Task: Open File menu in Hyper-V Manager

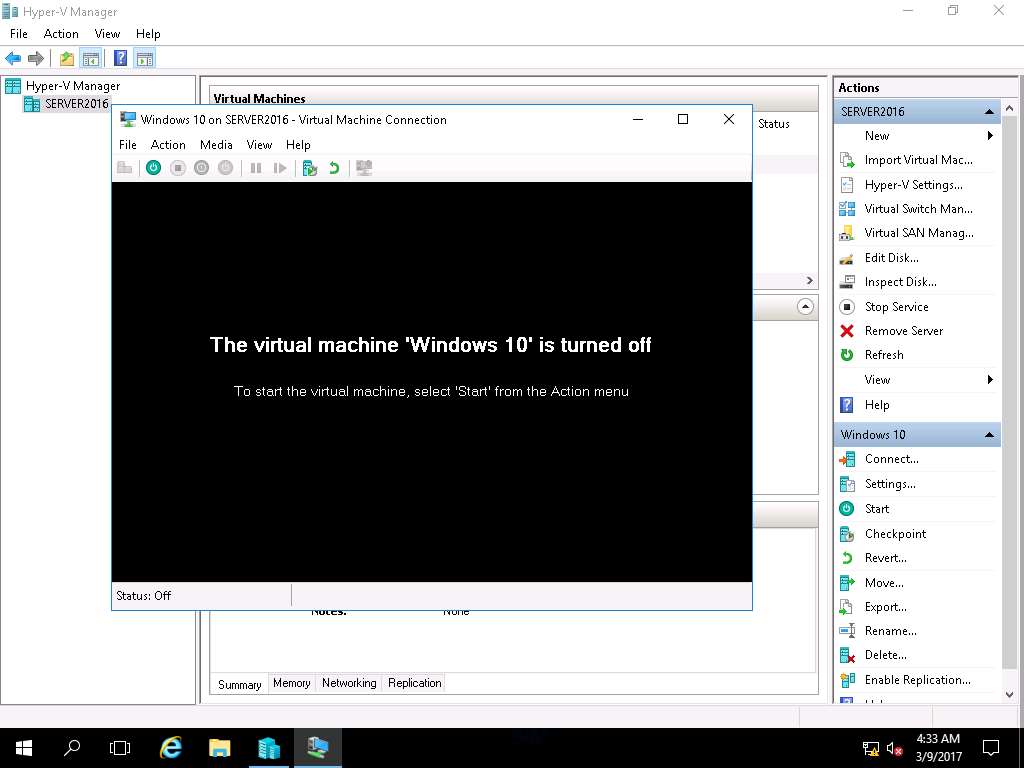Action: [18, 34]
